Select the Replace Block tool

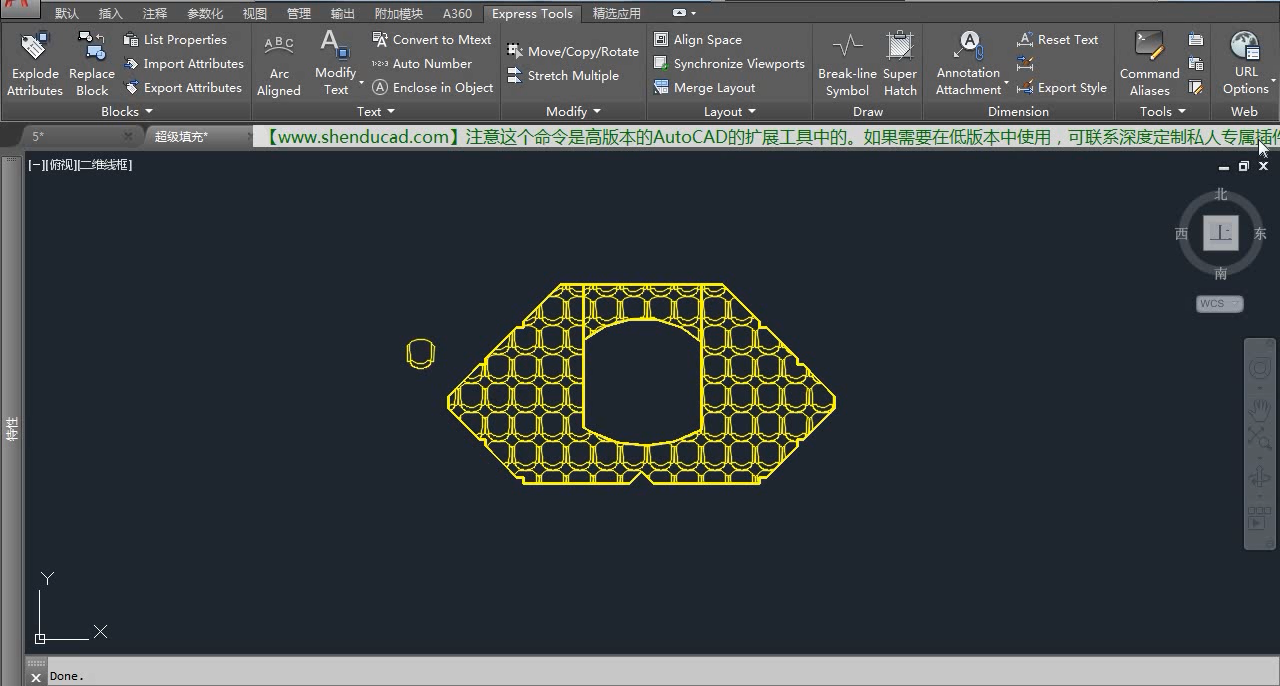(92, 63)
